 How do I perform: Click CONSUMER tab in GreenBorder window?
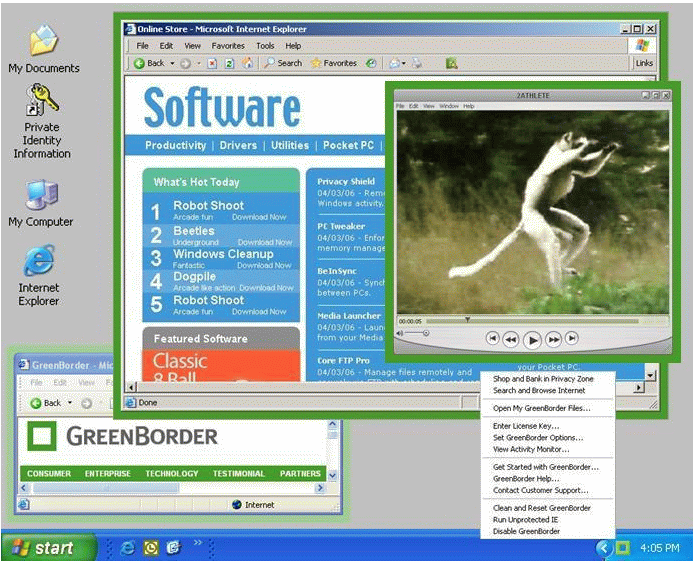(x=49, y=474)
